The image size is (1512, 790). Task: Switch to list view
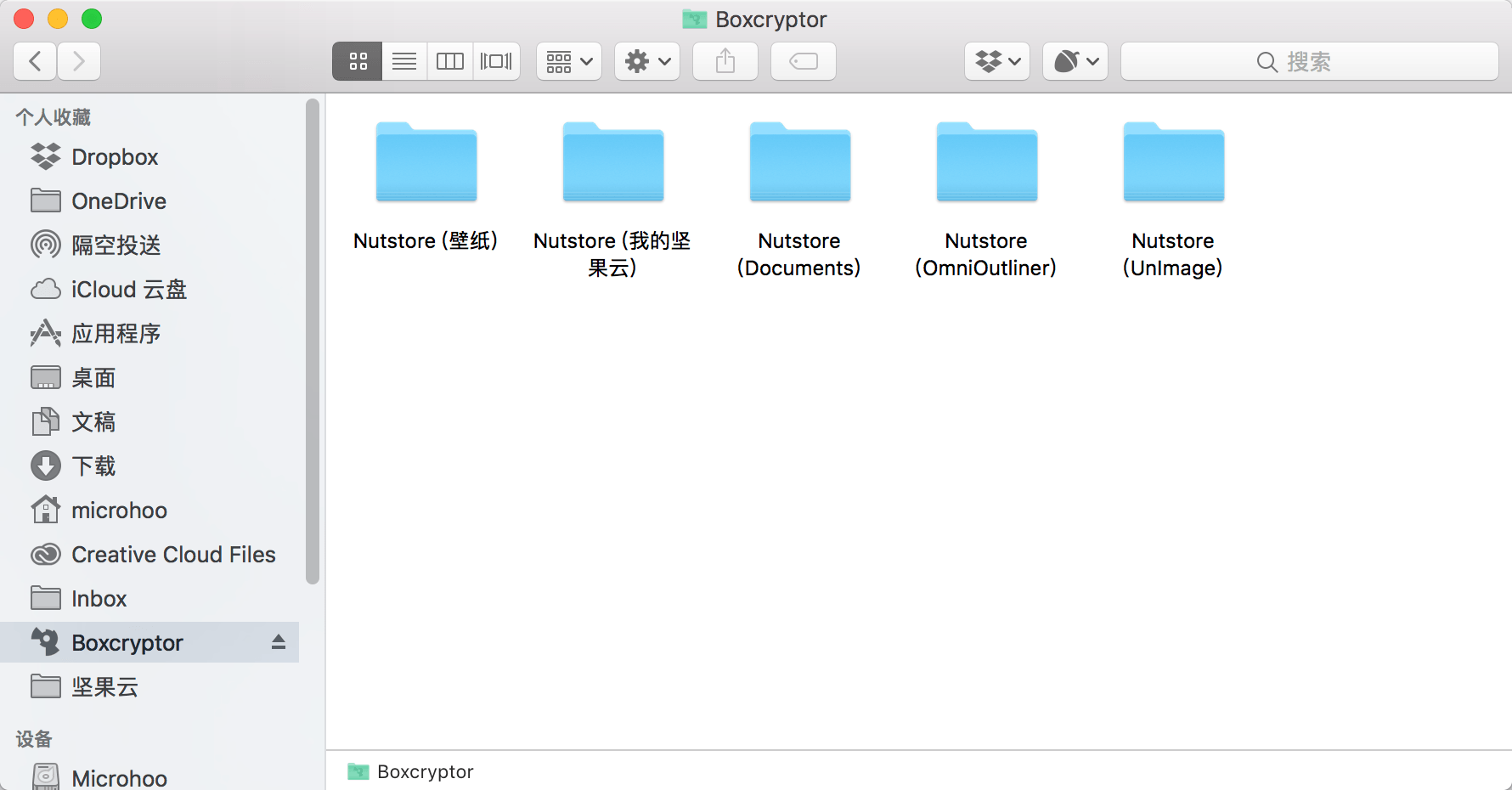coord(404,61)
